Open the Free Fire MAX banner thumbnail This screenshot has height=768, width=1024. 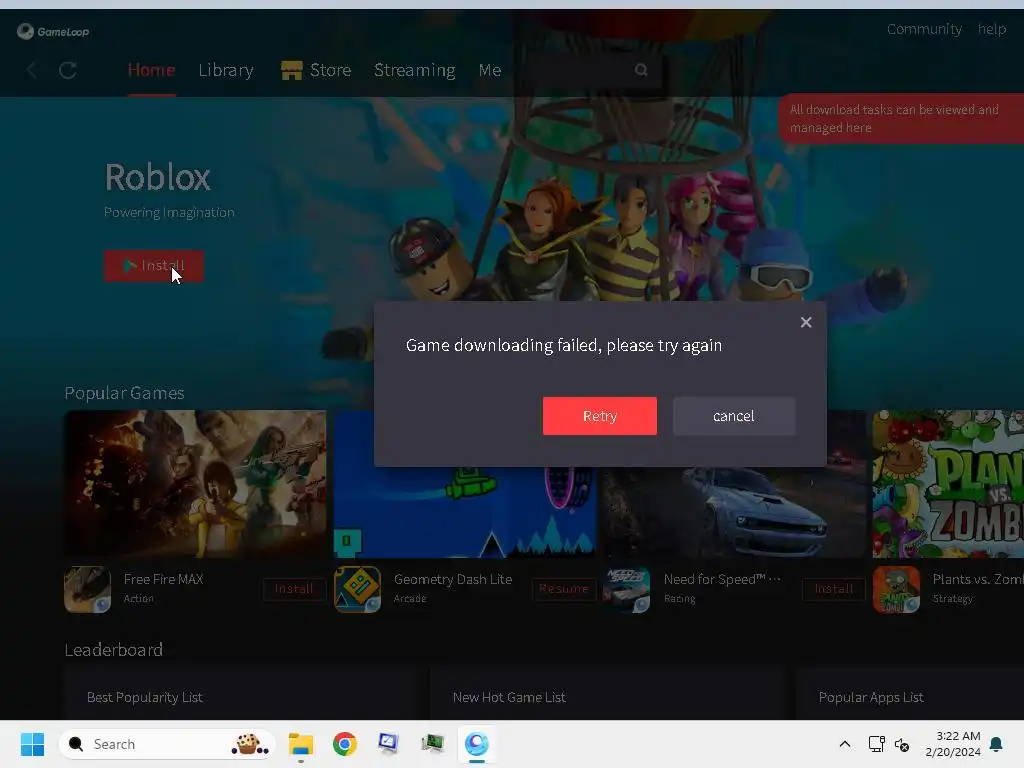[x=195, y=484]
